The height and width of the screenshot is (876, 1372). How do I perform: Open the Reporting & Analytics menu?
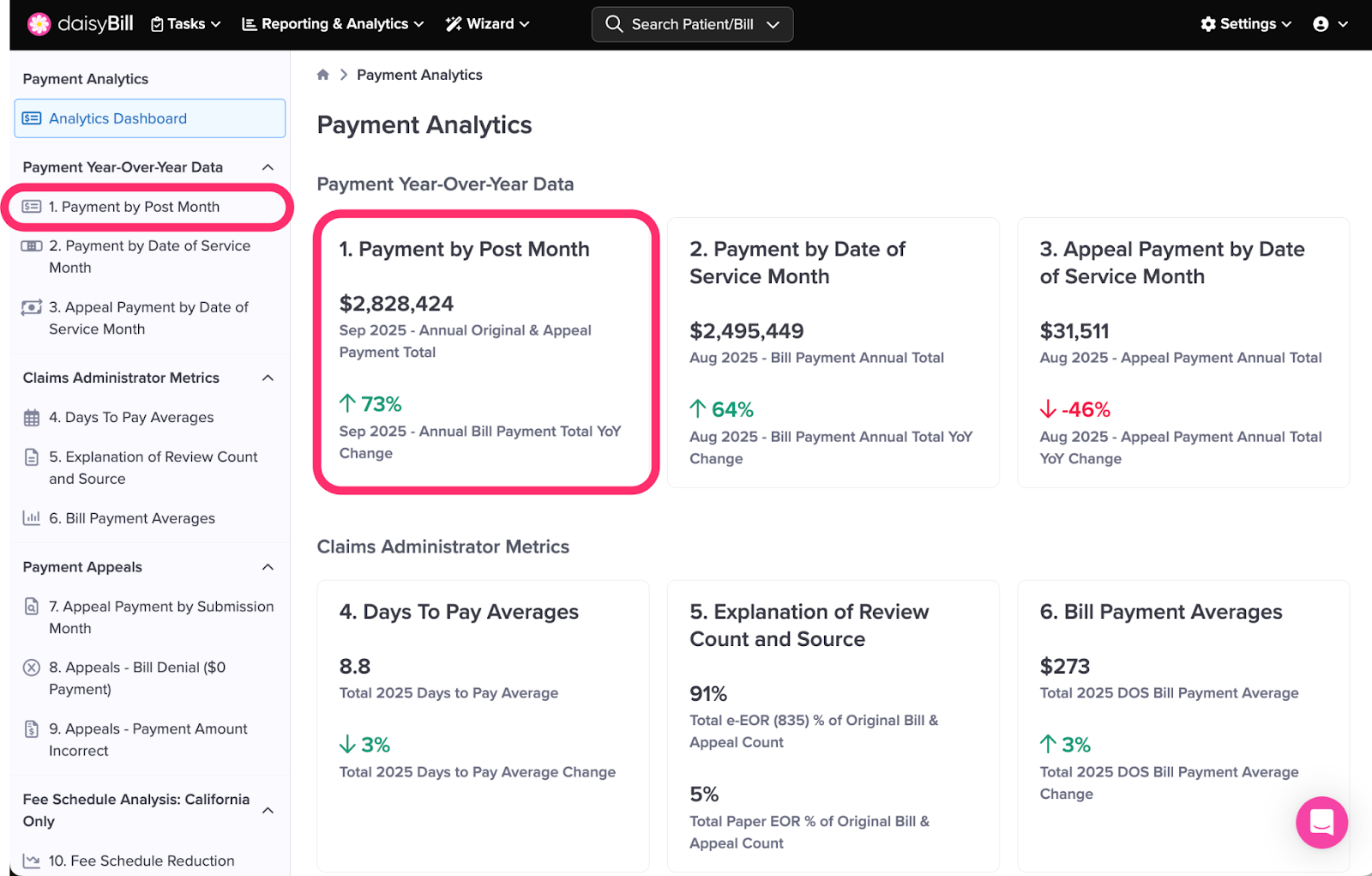(333, 24)
